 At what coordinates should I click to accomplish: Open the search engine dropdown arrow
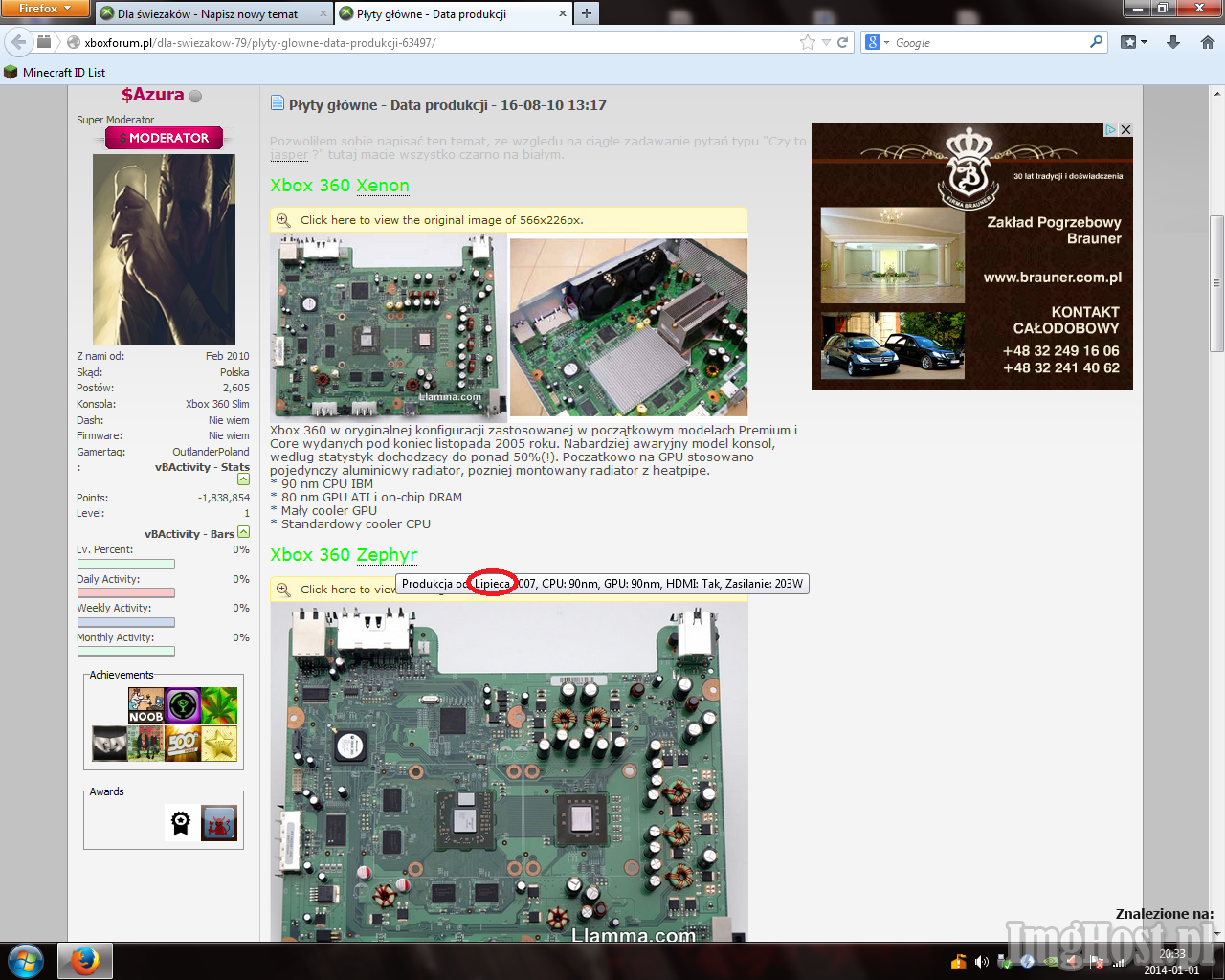click(x=886, y=43)
